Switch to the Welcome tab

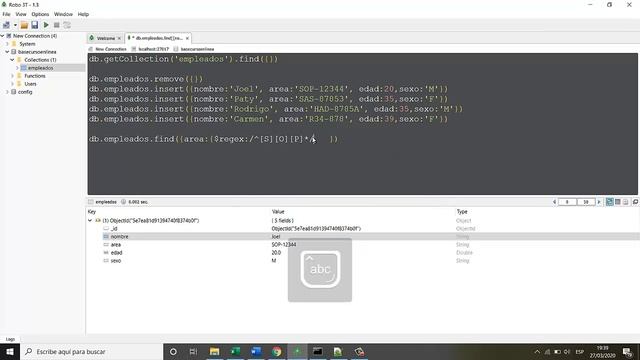click(105, 38)
